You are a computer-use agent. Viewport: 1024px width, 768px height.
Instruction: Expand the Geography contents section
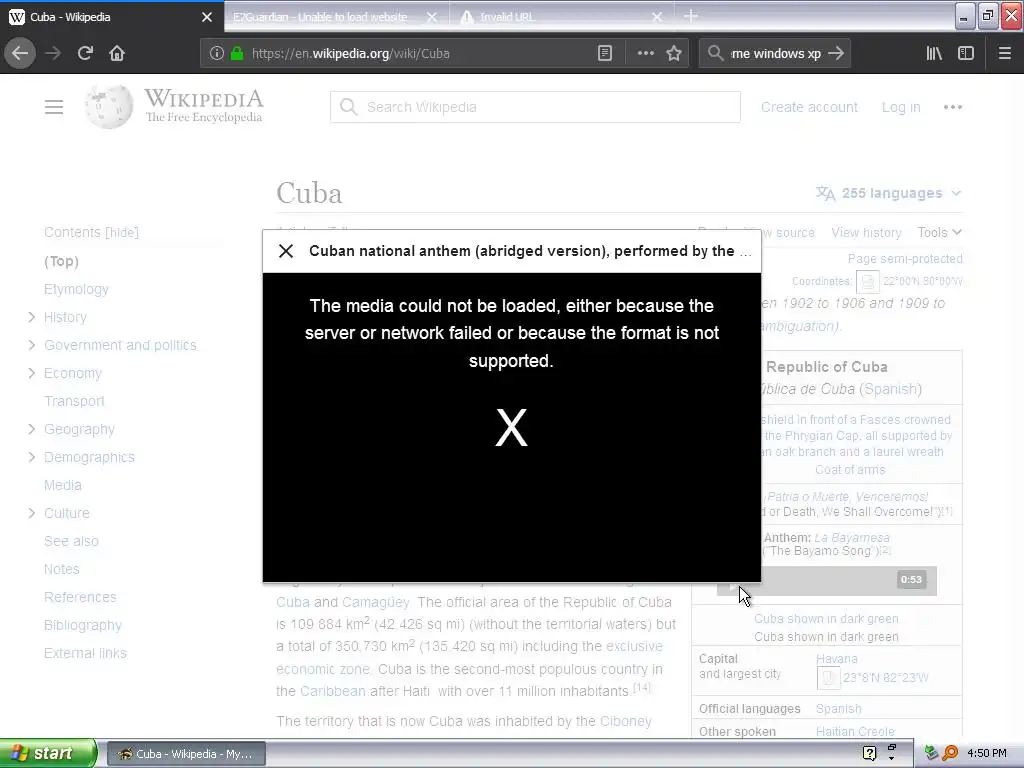click(31, 430)
